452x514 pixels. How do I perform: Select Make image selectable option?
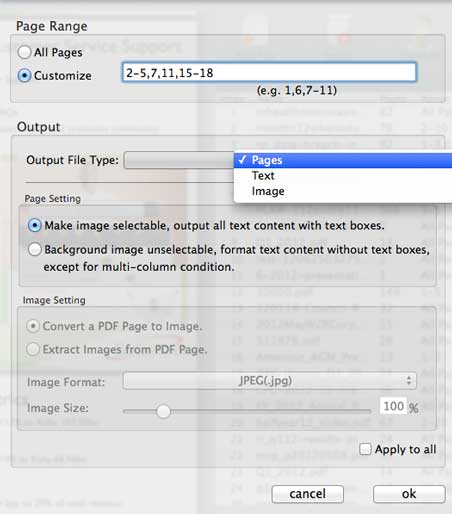tap(35, 226)
